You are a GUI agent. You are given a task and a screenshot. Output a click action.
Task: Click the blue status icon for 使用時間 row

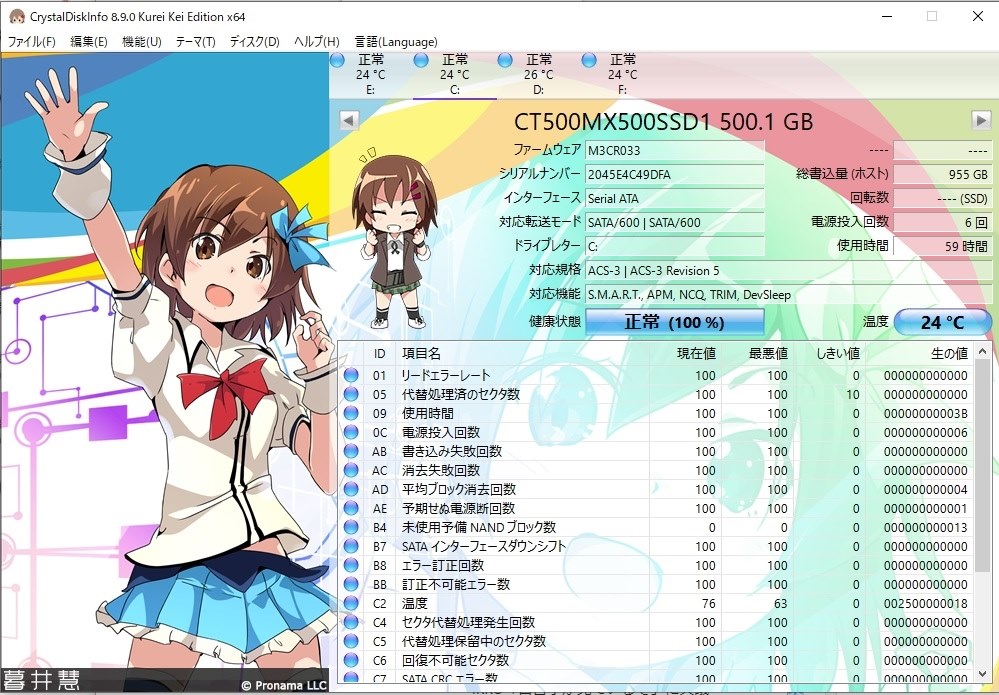tap(351, 413)
